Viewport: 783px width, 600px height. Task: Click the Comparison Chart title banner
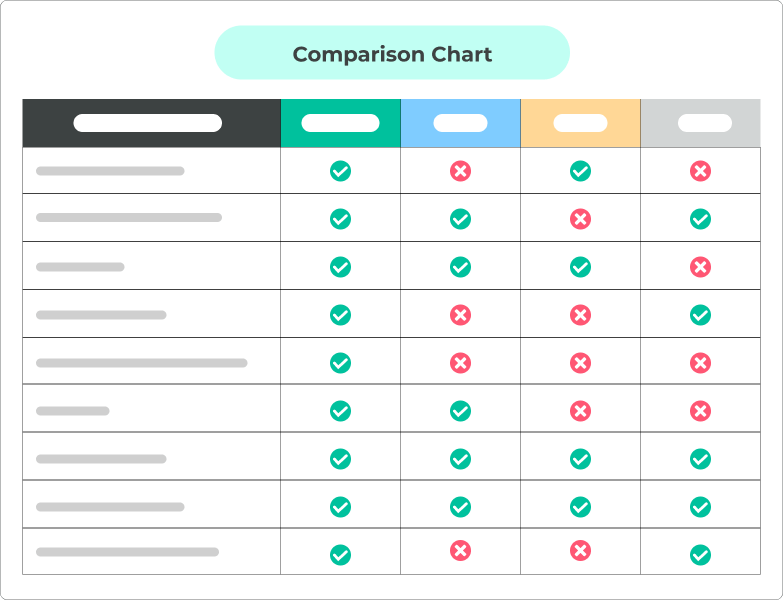[392, 53]
